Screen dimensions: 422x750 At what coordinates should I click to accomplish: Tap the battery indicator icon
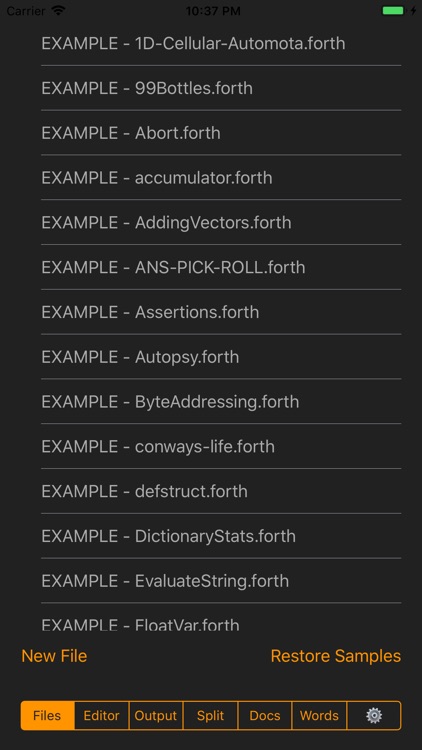pyautogui.click(x=393, y=11)
